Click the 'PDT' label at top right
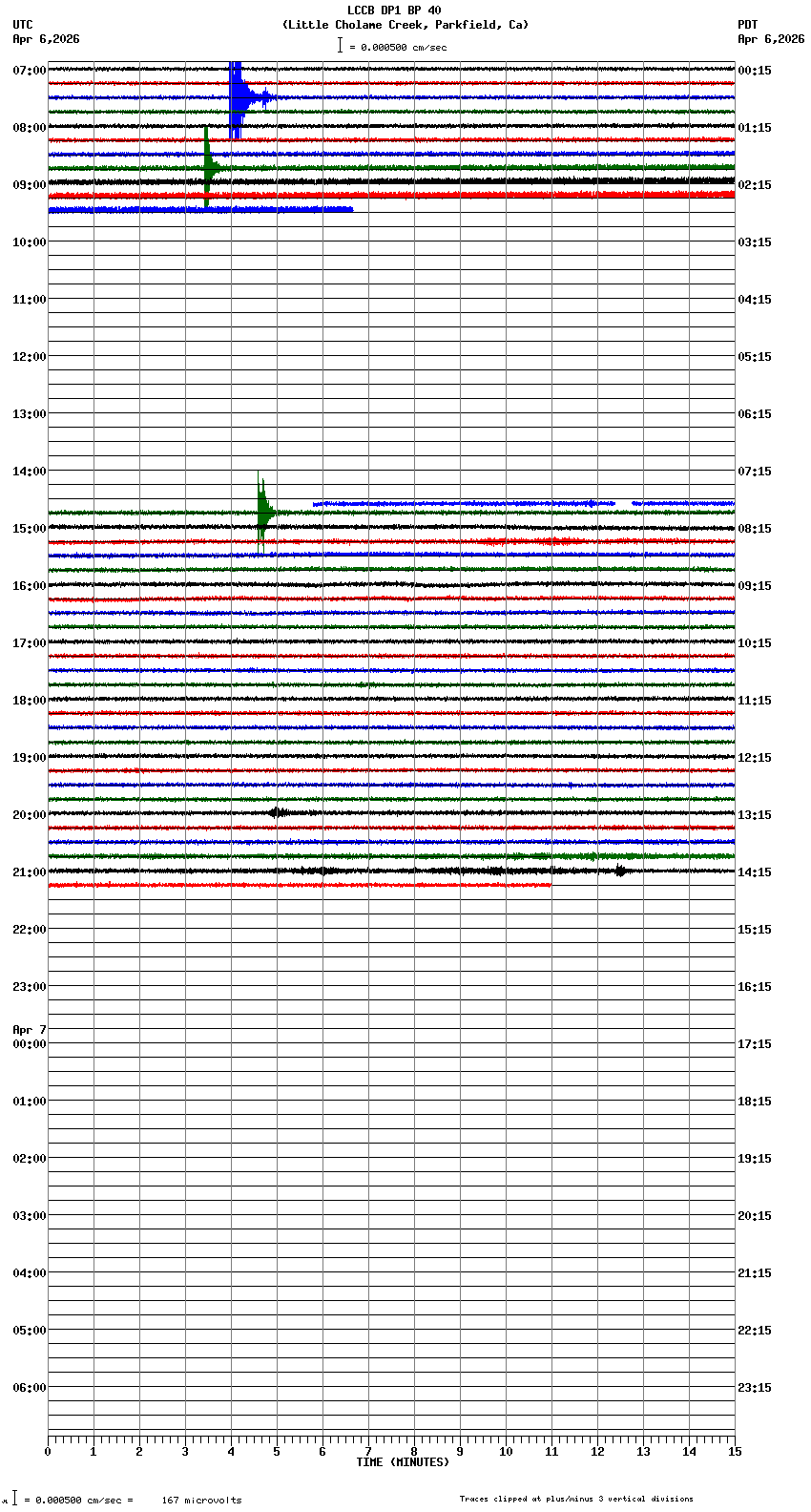Image resolution: width=811 pixels, height=1512 pixels. (748, 25)
